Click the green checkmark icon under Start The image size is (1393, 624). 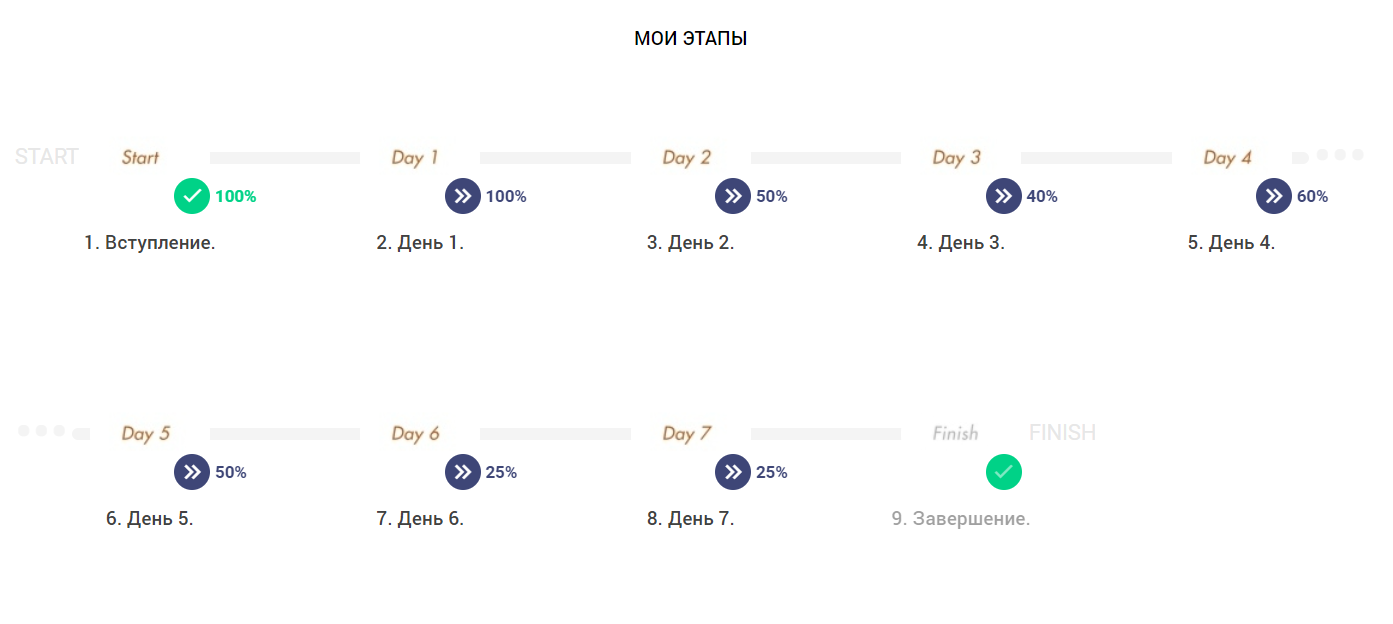192,196
